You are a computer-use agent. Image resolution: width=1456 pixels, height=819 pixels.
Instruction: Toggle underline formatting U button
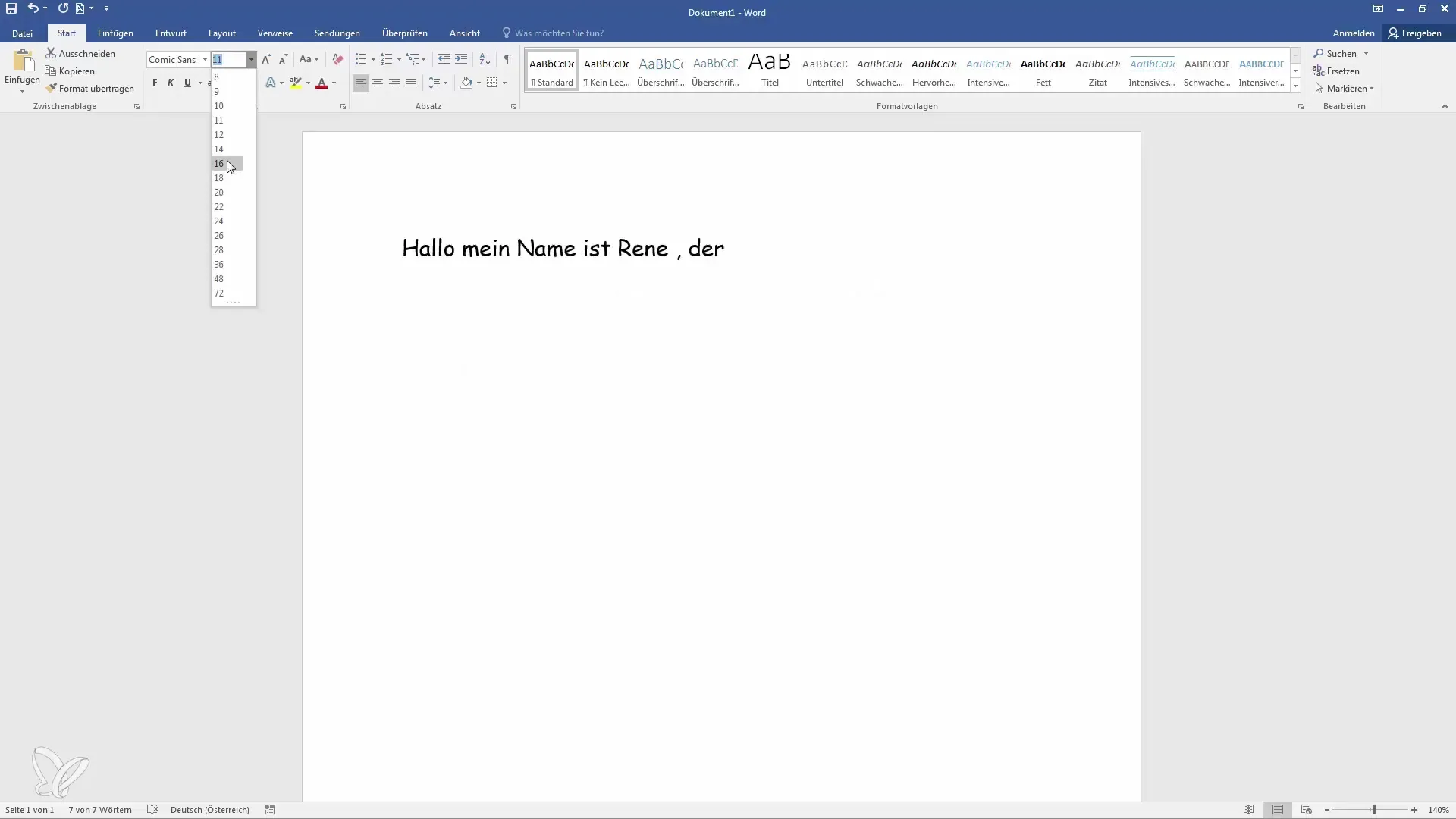point(187,83)
